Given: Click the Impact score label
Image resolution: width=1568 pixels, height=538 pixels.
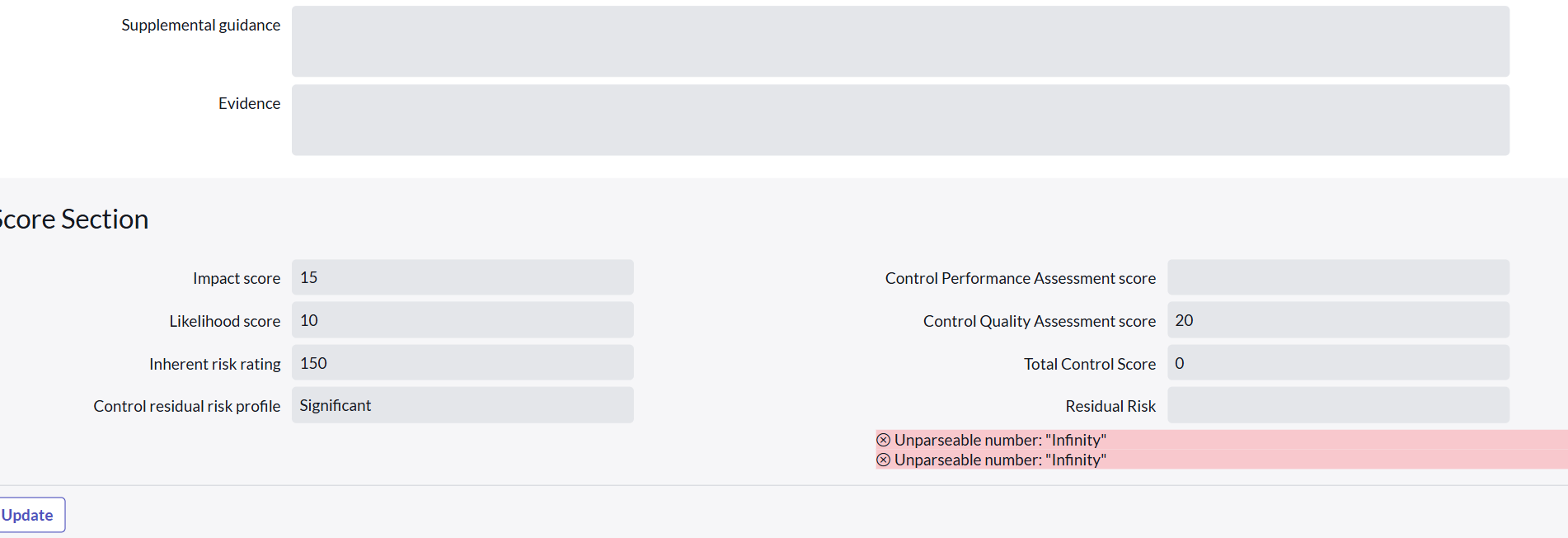Looking at the screenshot, I should [x=236, y=278].
